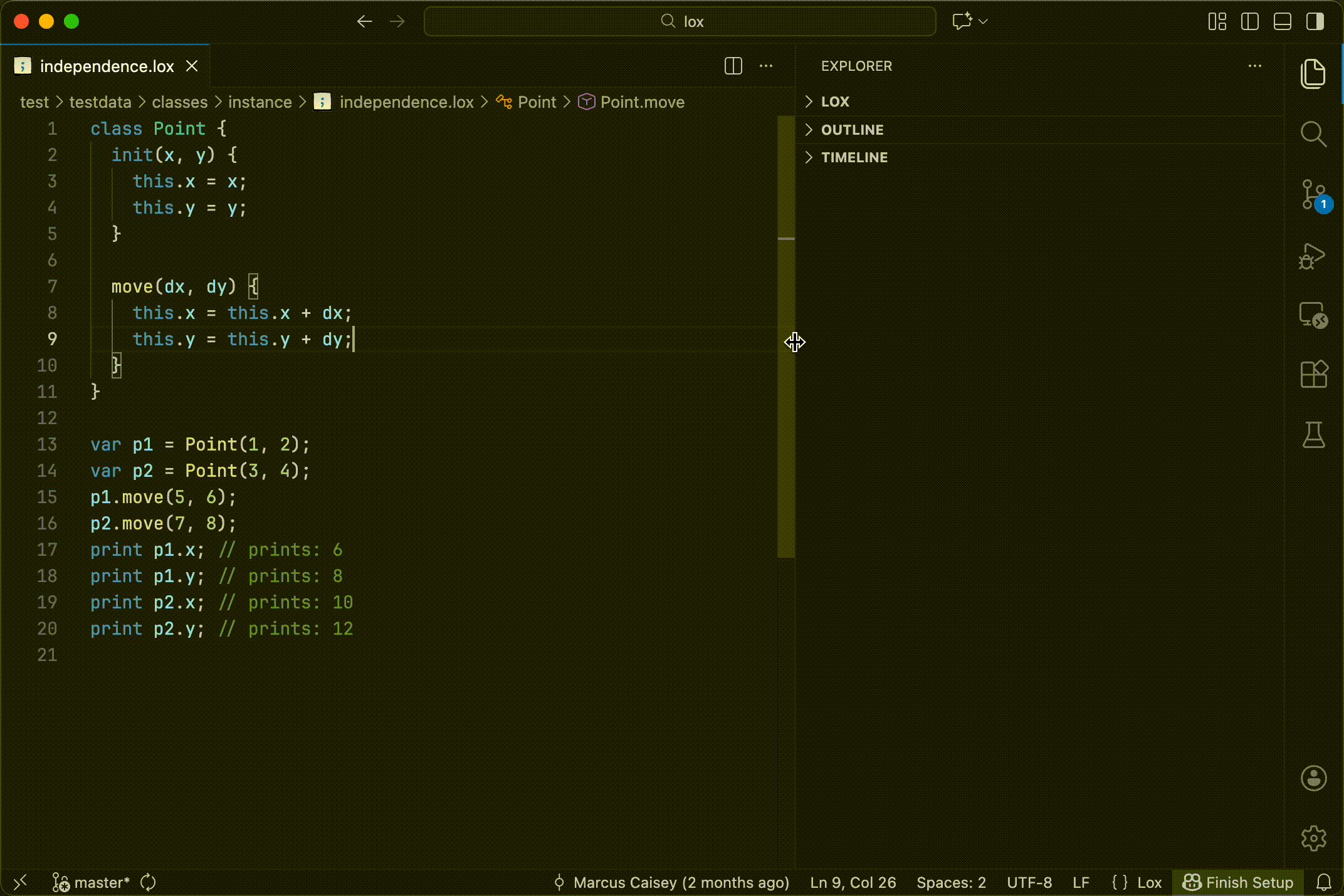Split the editor using the tab bar icon
The height and width of the screenshot is (896, 1344).
click(x=732, y=66)
